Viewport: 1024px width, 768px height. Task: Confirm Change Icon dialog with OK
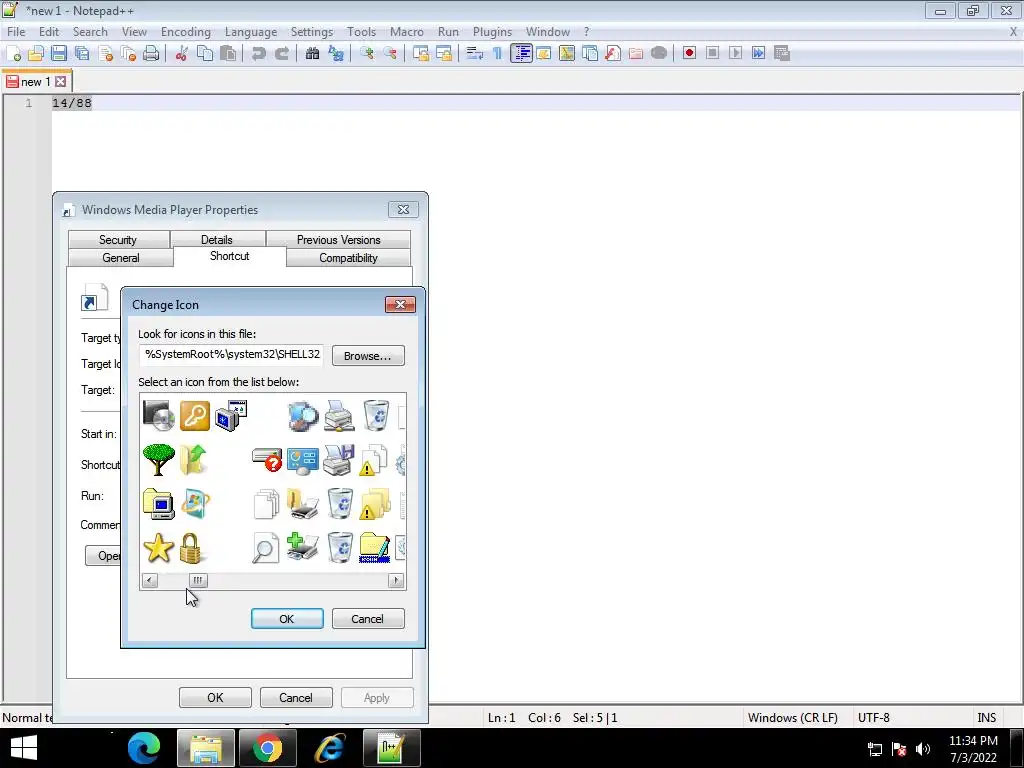(x=287, y=618)
